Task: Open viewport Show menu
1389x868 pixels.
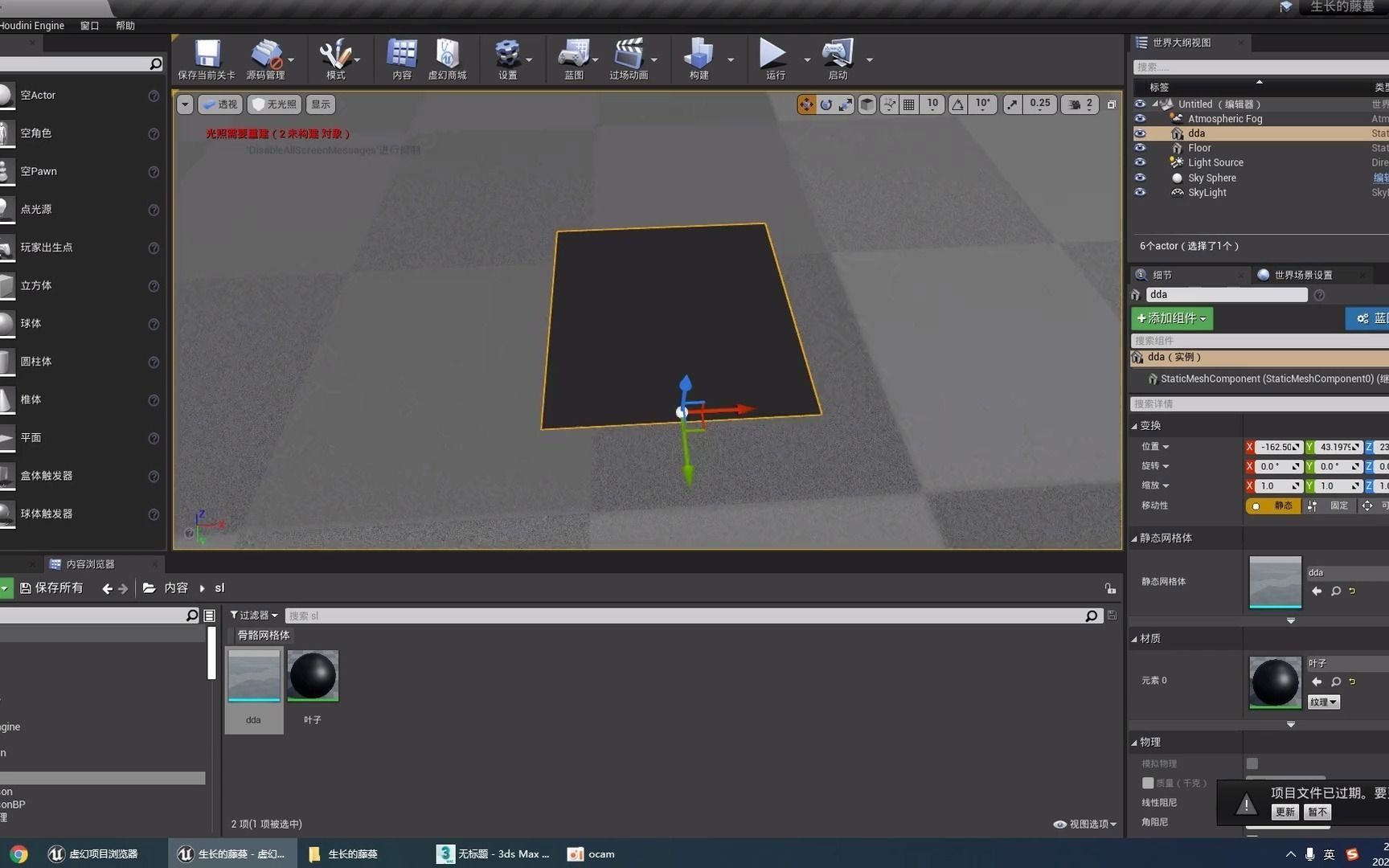Action: point(321,104)
